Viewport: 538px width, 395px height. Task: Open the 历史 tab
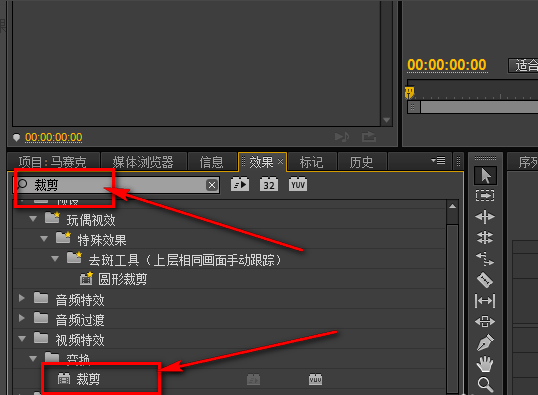click(x=361, y=162)
